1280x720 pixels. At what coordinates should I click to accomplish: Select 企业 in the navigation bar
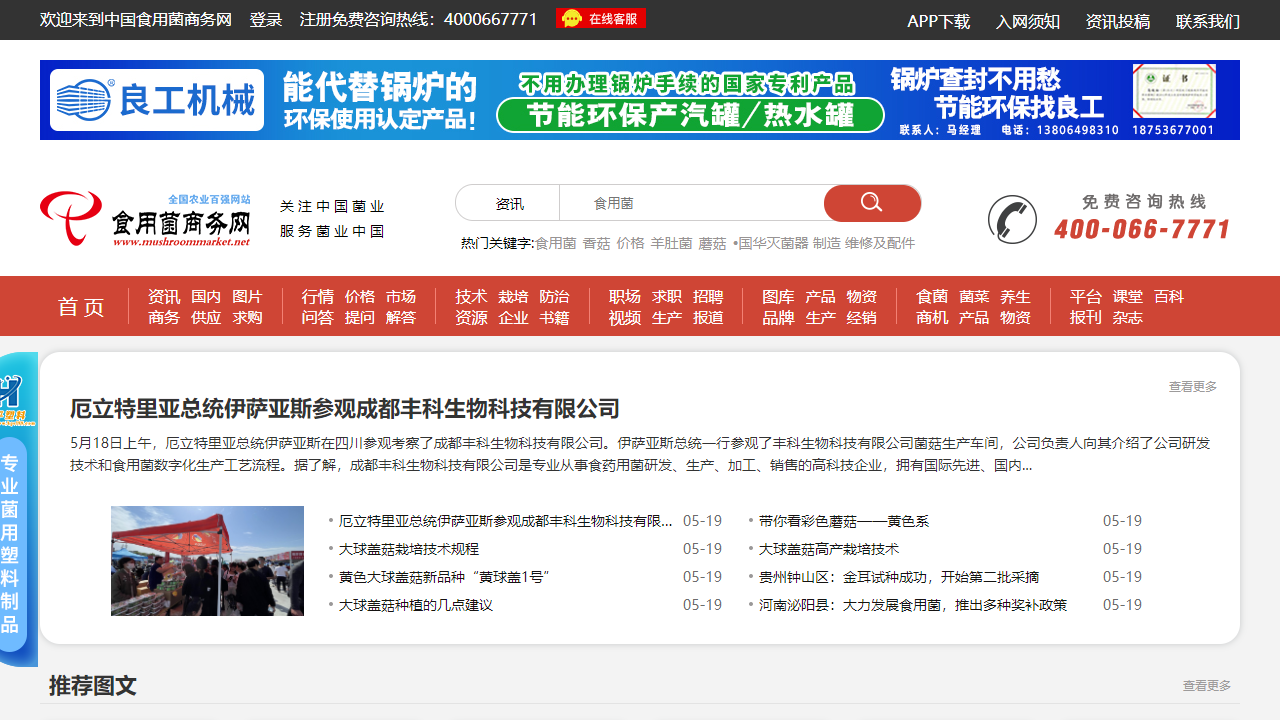[x=513, y=318]
